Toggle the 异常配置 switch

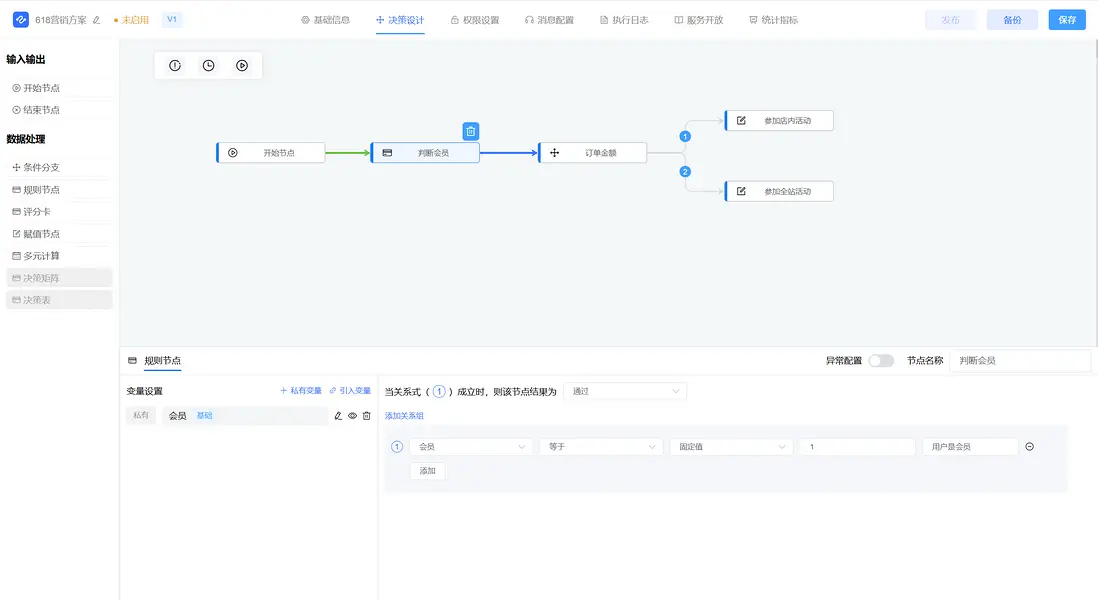point(881,361)
